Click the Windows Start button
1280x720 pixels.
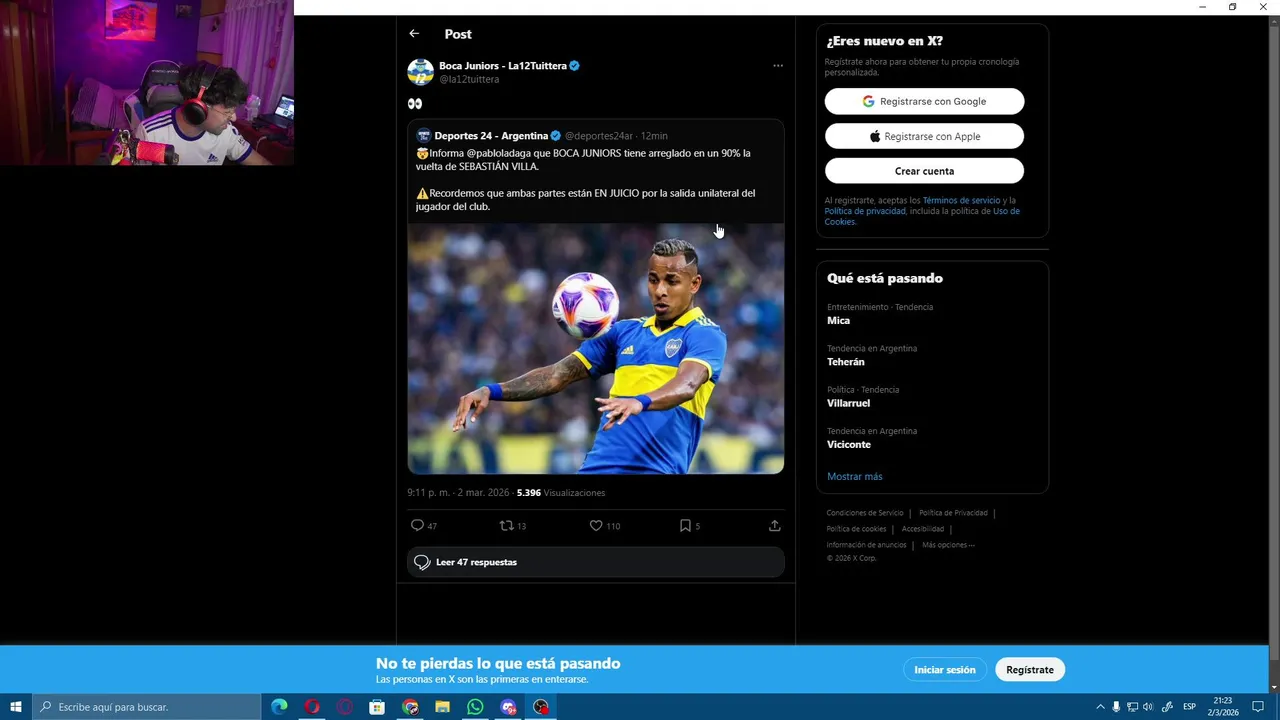pos(16,707)
